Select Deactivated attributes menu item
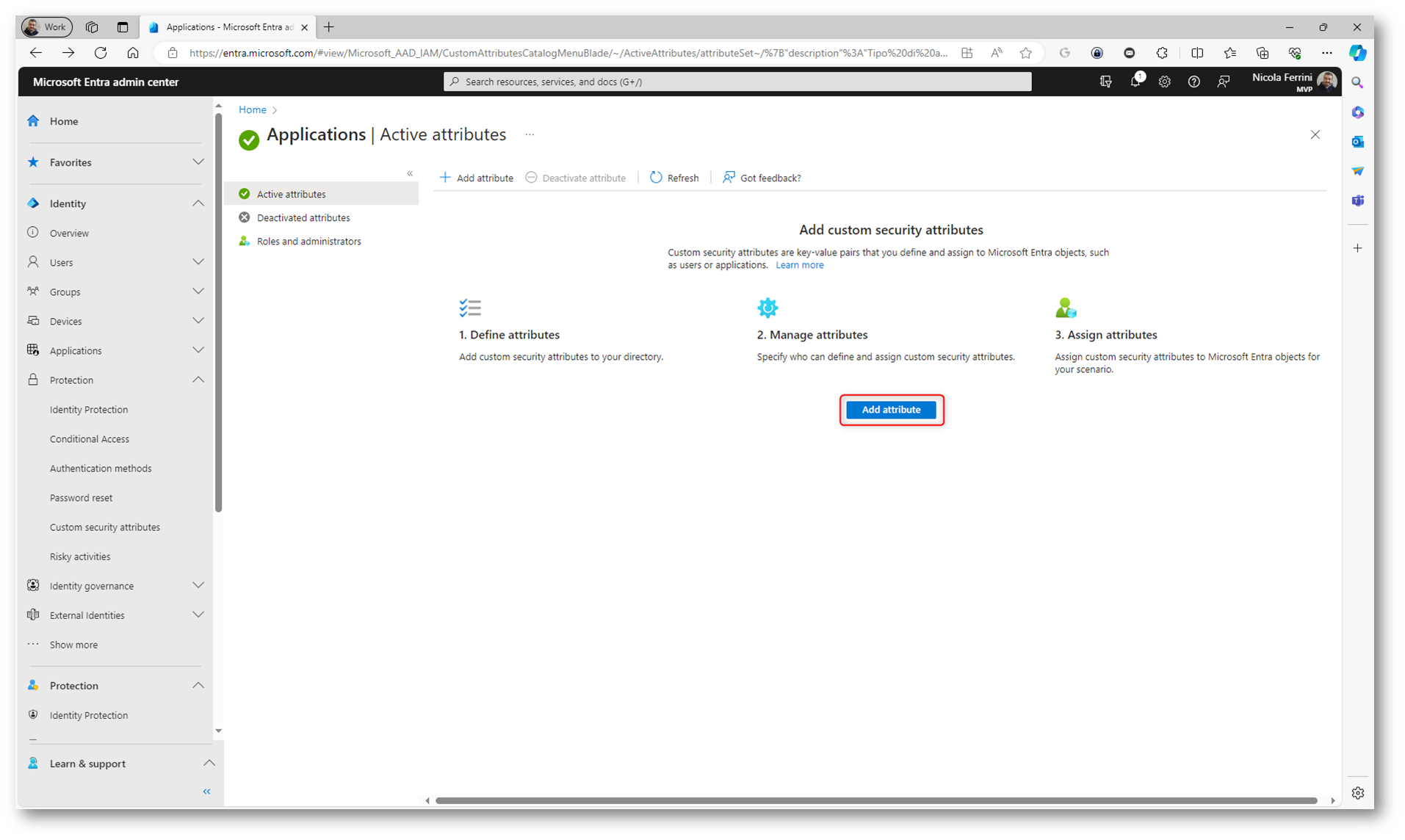The width and height of the screenshot is (1405, 840). tap(322, 217)
